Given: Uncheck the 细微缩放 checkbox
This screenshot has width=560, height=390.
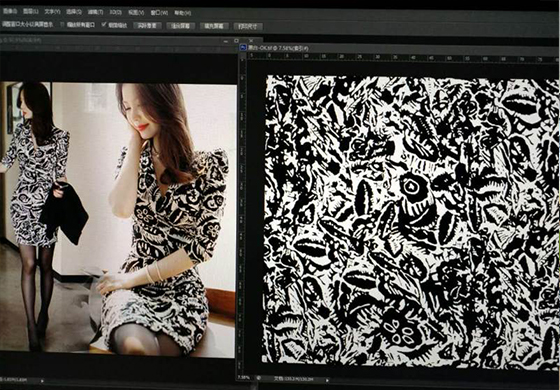Looking at the screenshot, I should (104, 25).
